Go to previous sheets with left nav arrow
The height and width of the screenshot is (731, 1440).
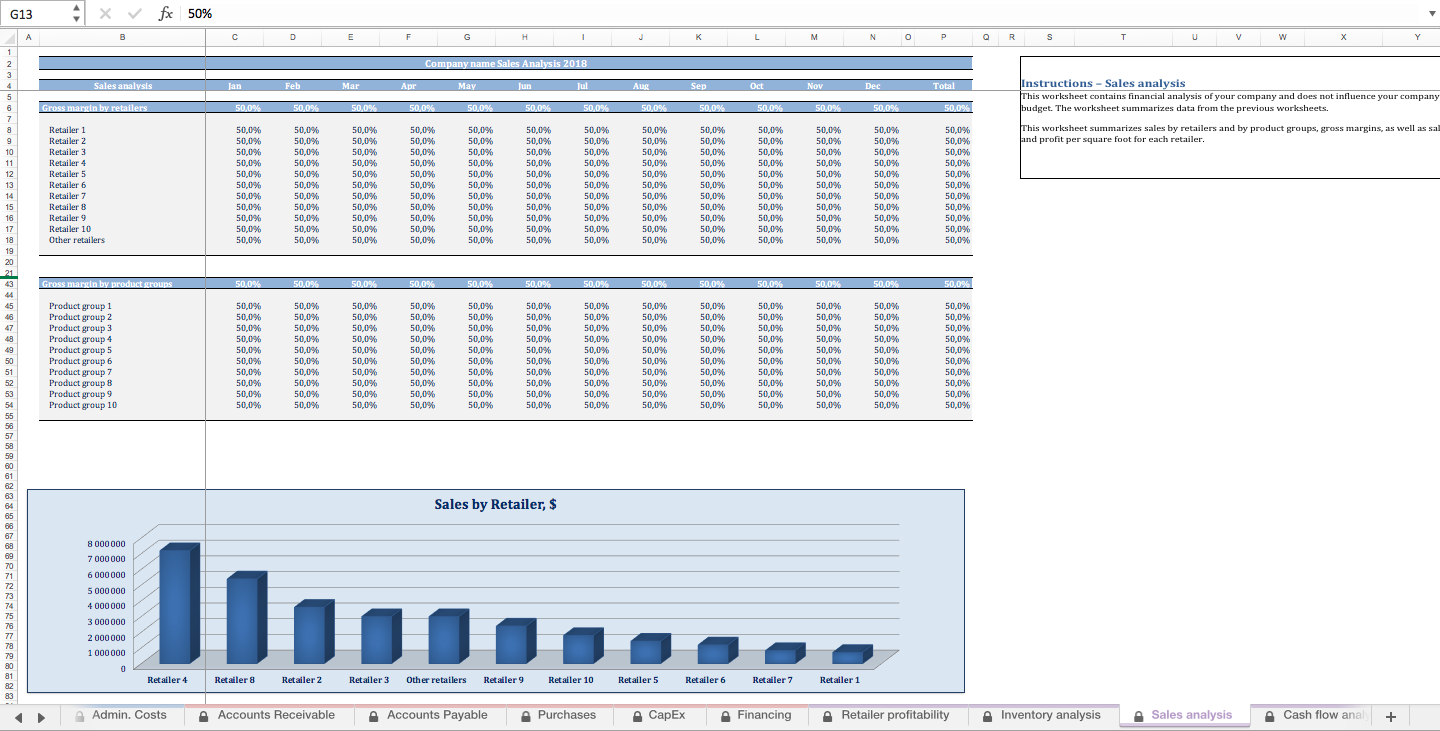pyautogui.click(x=17, y=716)
